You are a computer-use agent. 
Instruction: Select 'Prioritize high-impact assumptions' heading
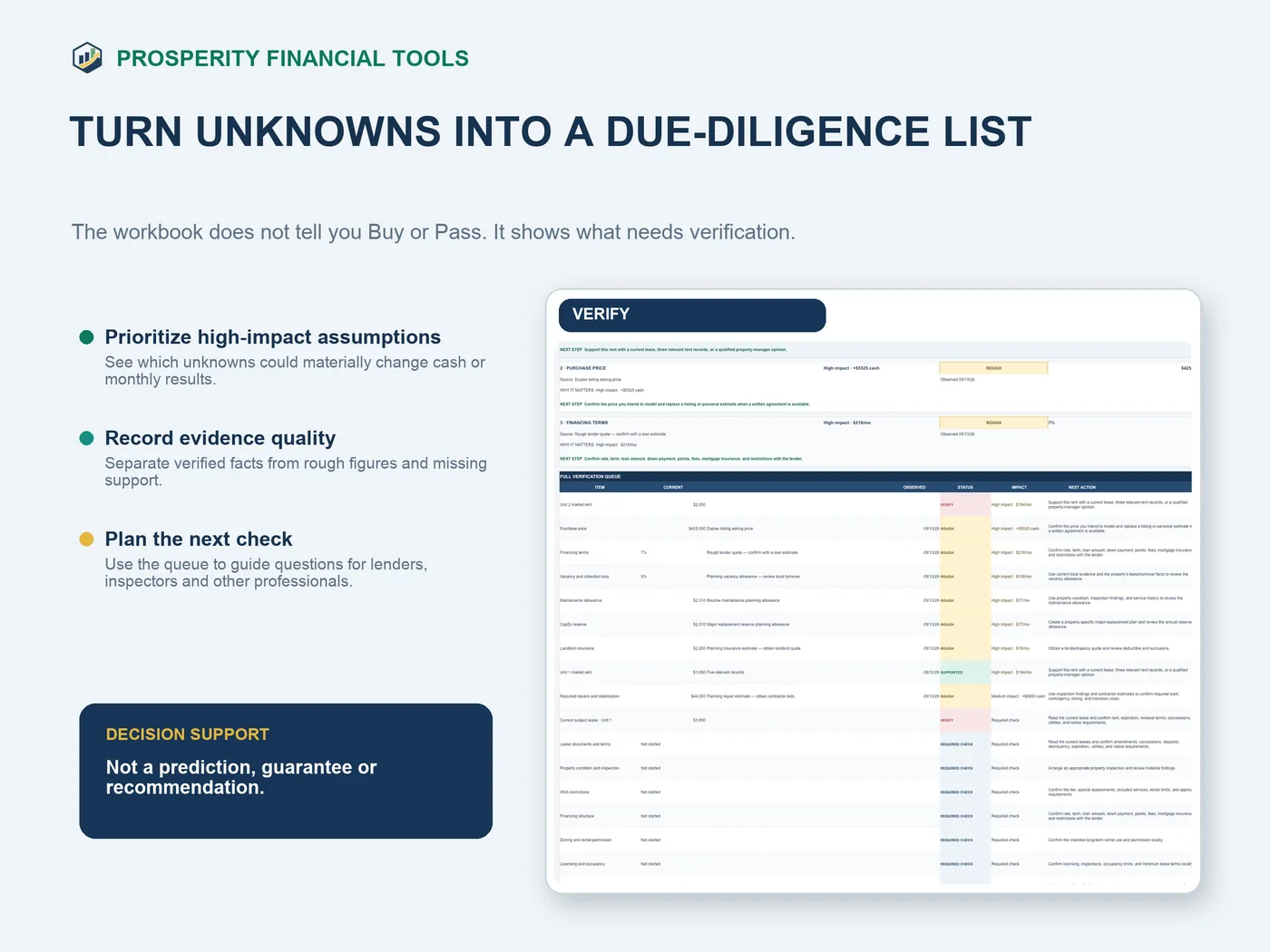point(273,337)
